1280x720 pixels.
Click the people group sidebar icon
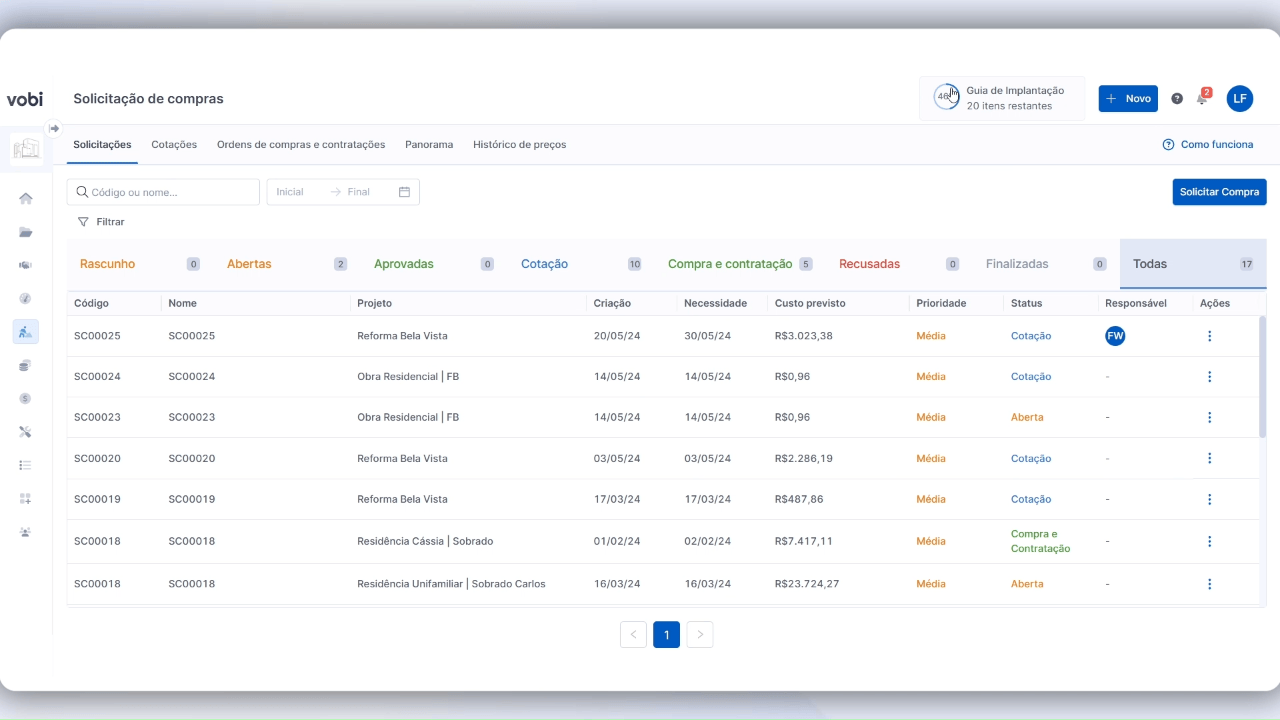click(x=26, y=532)
